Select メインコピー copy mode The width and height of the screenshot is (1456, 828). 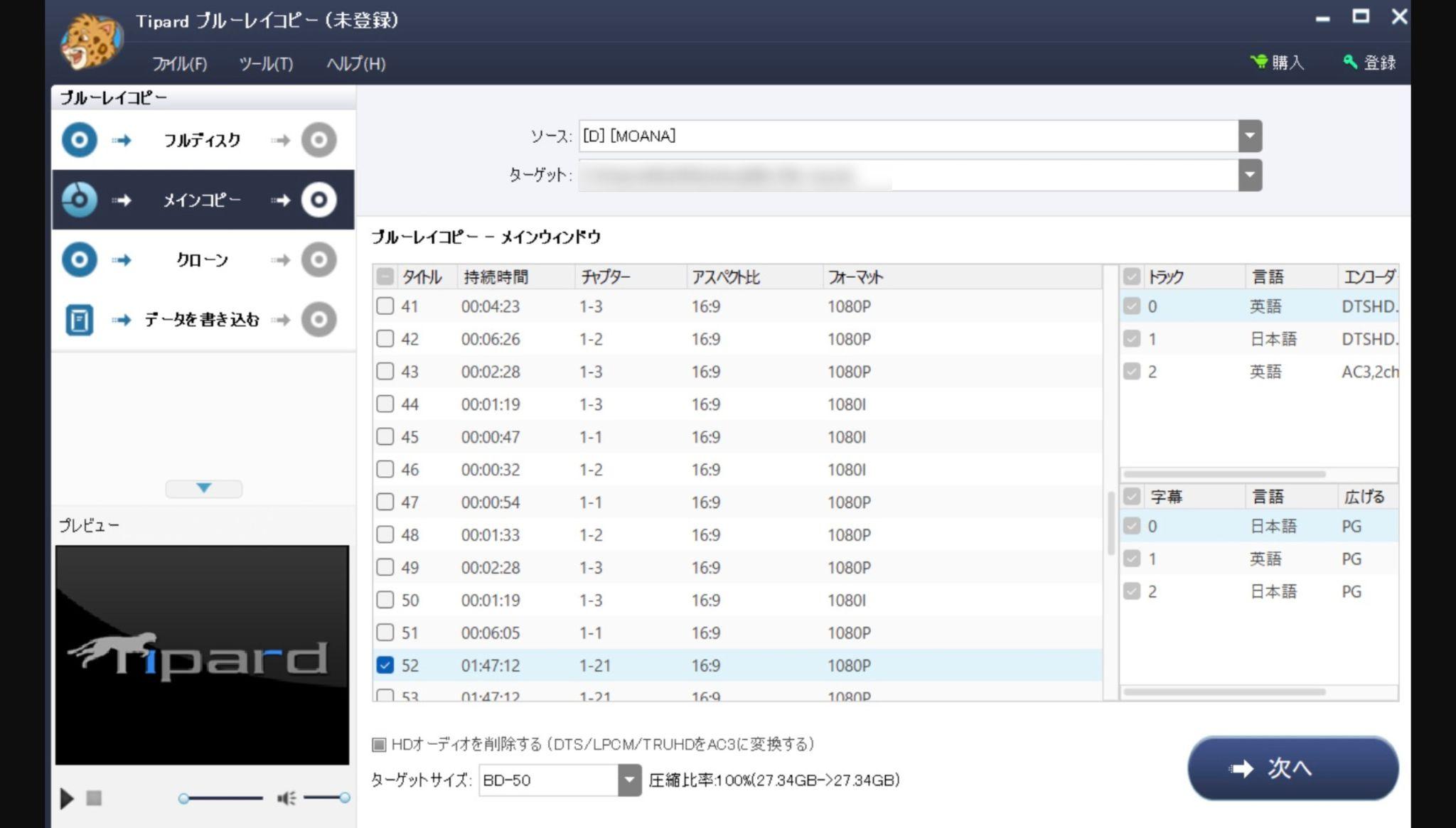click(203, 200)
